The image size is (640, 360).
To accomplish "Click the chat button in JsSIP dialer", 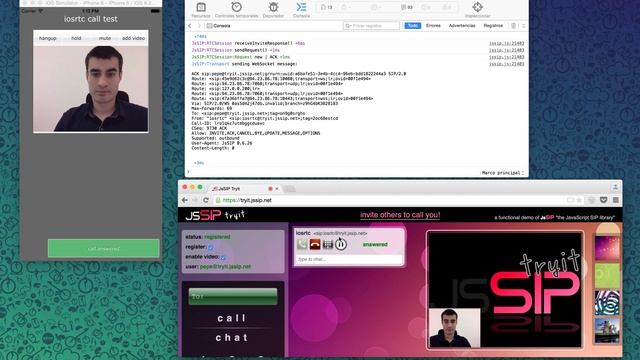I will tap(231, 338).
